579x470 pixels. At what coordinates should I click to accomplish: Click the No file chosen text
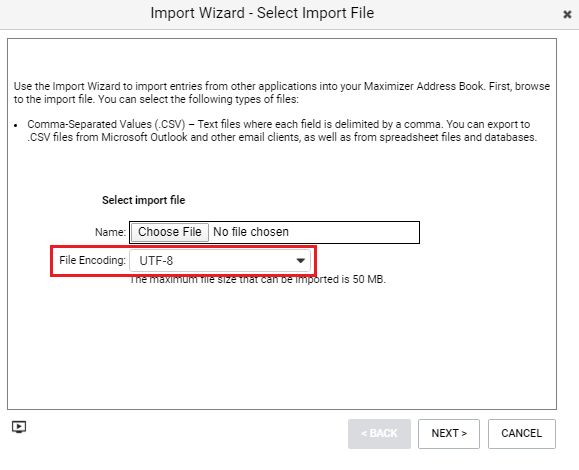coord(251,232)
